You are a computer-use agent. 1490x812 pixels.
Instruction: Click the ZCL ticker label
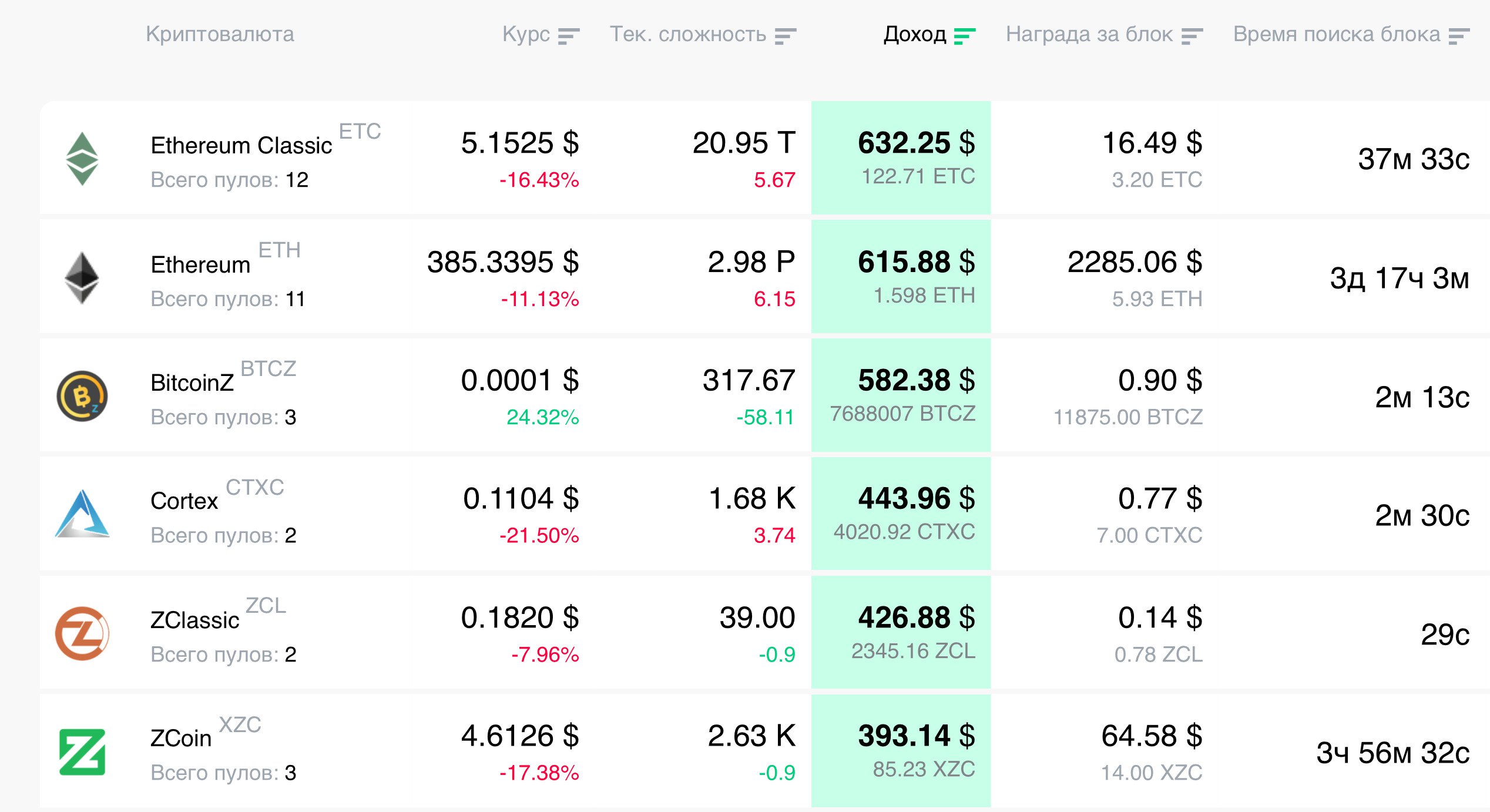pyautogui.click(x=266, y=605)
